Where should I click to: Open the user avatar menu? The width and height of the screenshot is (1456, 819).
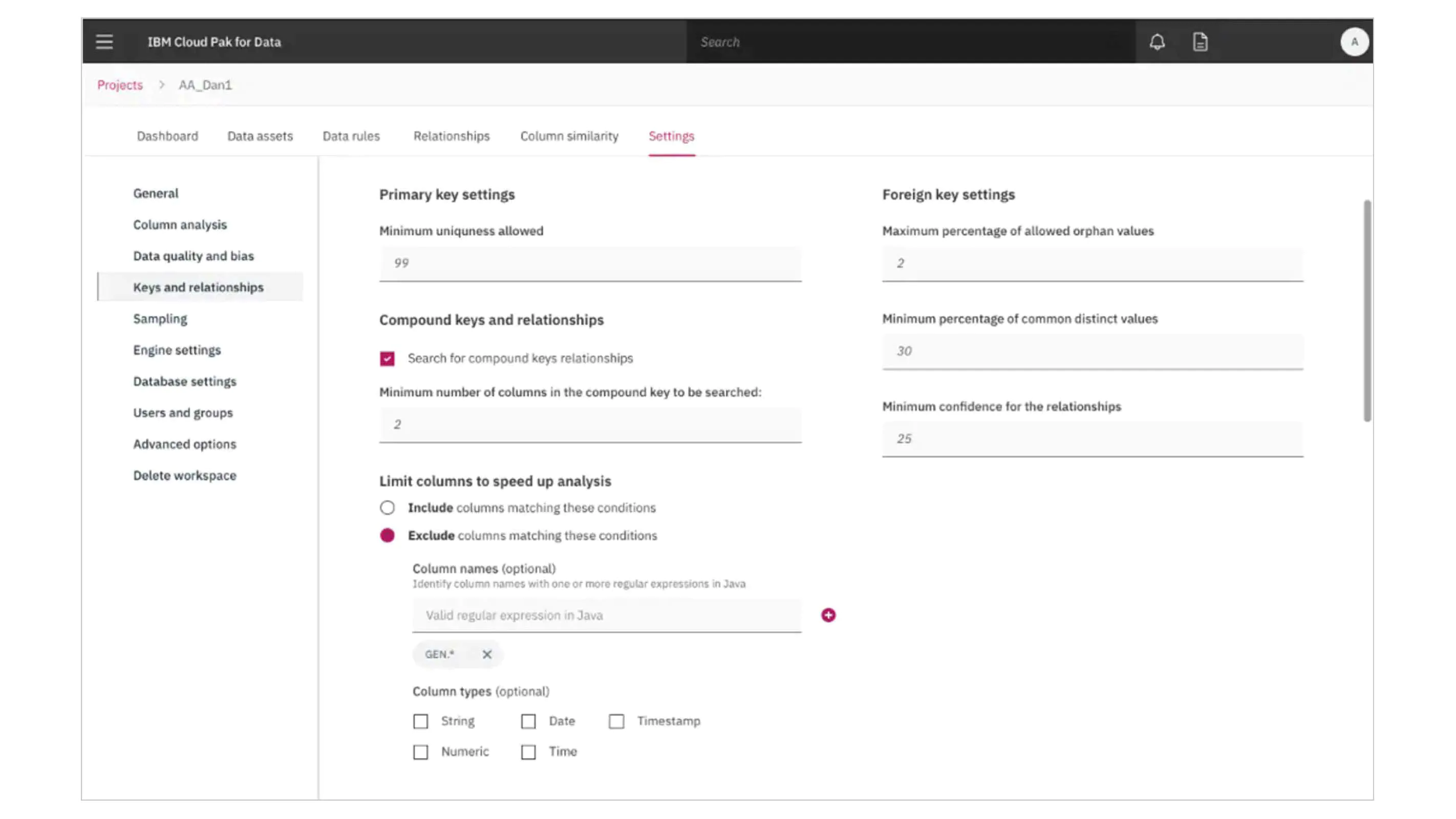(1354, 42)
